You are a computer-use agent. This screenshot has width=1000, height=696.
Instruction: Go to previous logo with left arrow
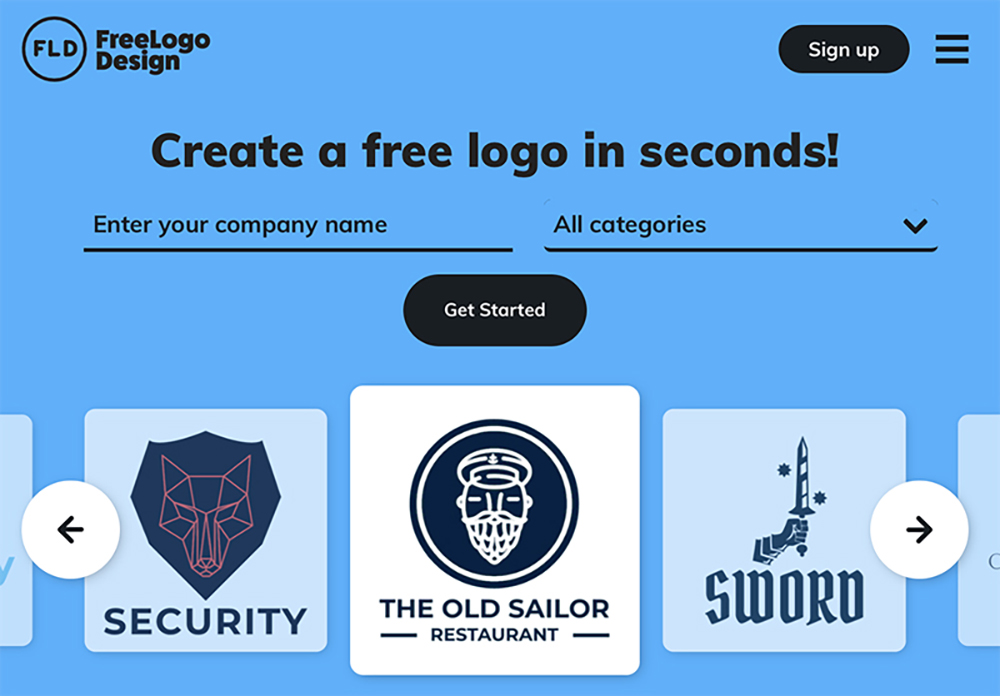[71, 529]
